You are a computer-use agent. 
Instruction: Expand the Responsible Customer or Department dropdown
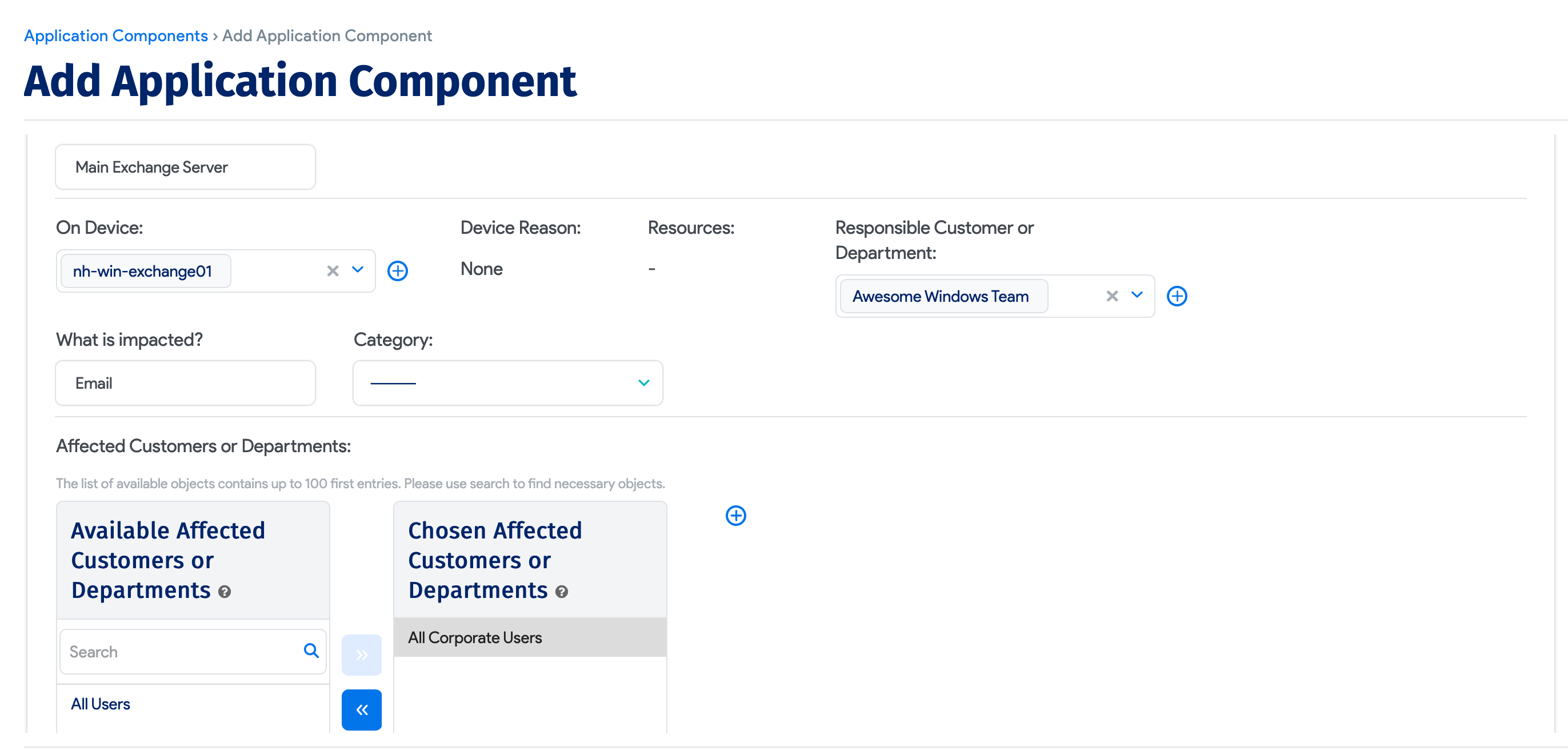pos(1137,296)
